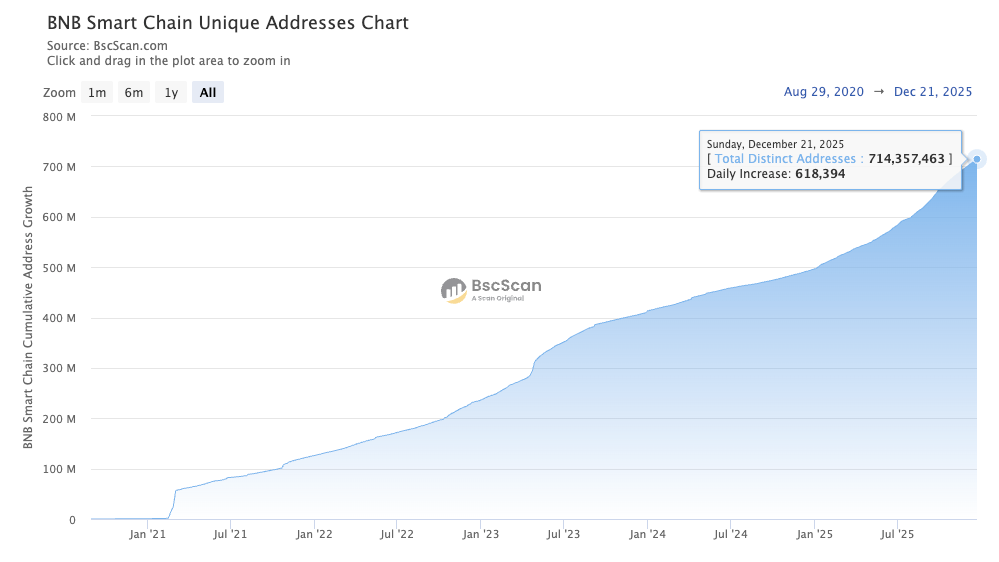Click the drag-to-zoom instruction text
Viewport: 999px width, 562px height.
pyautogui.click(x=168, y=61)
